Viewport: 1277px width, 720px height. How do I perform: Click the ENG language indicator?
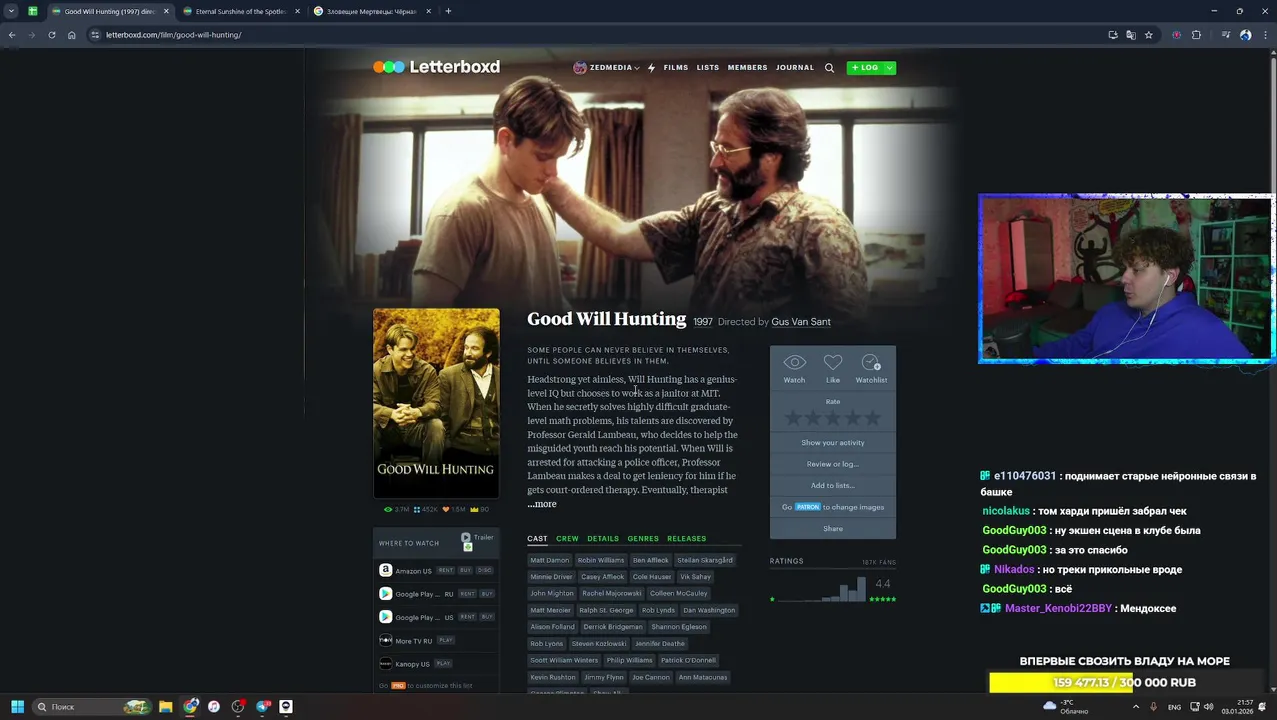pyautogui.click(x=1174, y=707)
